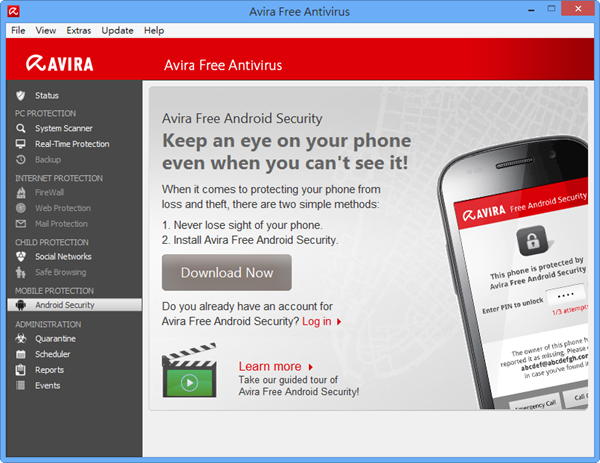
Task: Click the red arrow next to Learn more
Action: click(x=311, y=367)
